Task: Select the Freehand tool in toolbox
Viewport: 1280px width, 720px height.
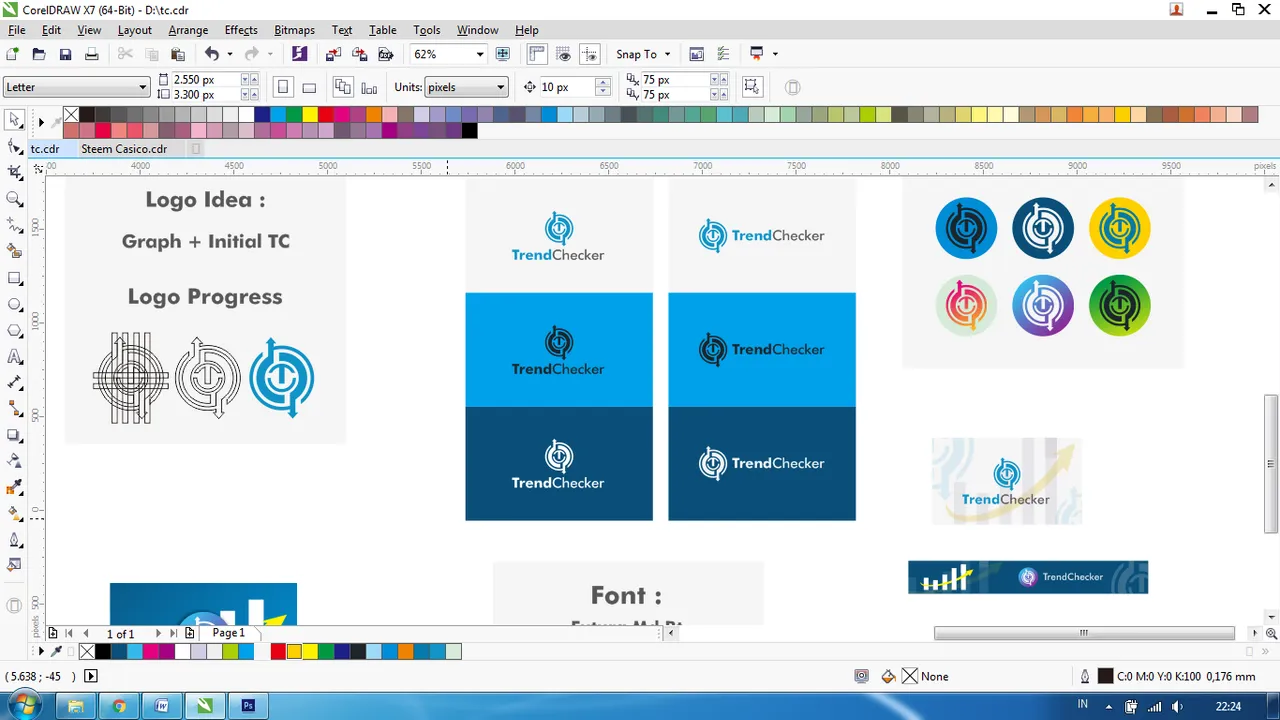Action: pos(14,225)
